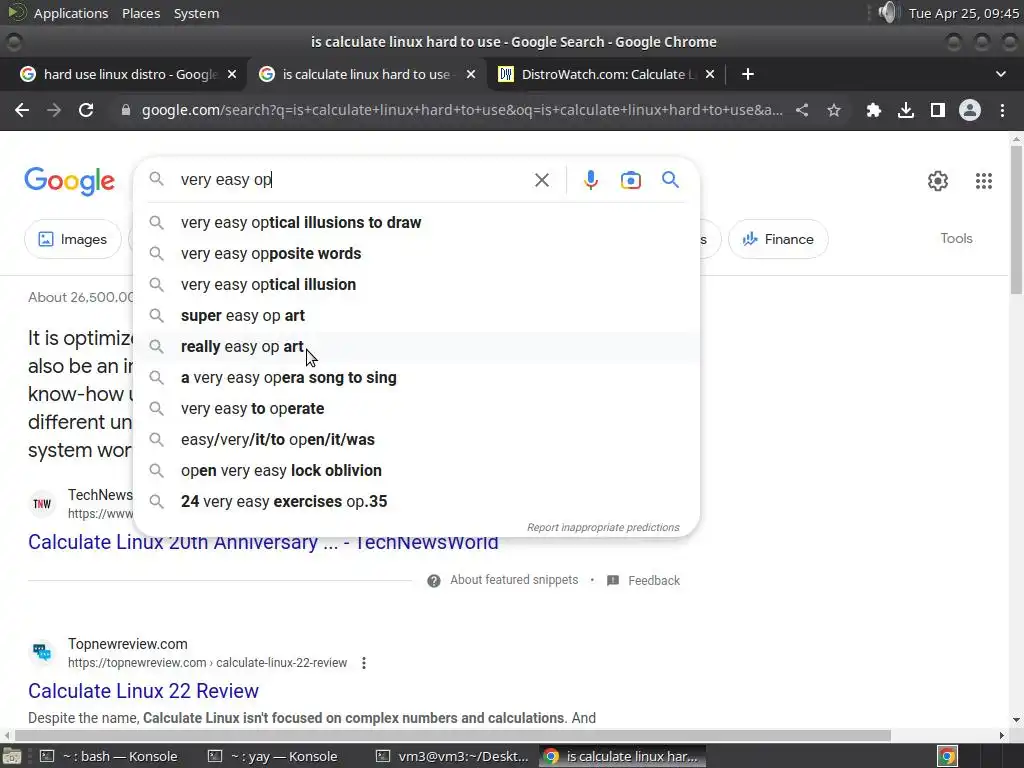Filter results by Images

tap(72, 240)
